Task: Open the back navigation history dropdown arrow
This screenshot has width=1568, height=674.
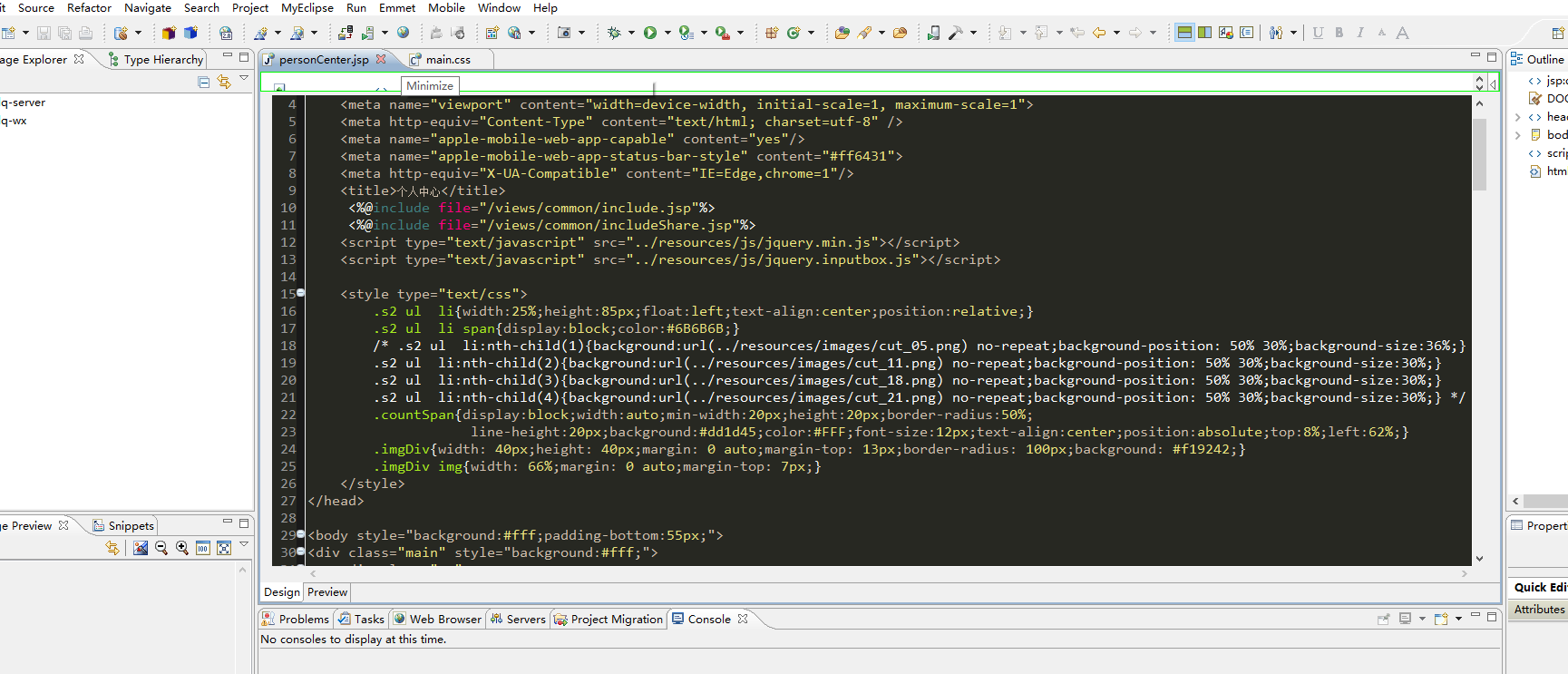Action: (x=1116, y=33)
